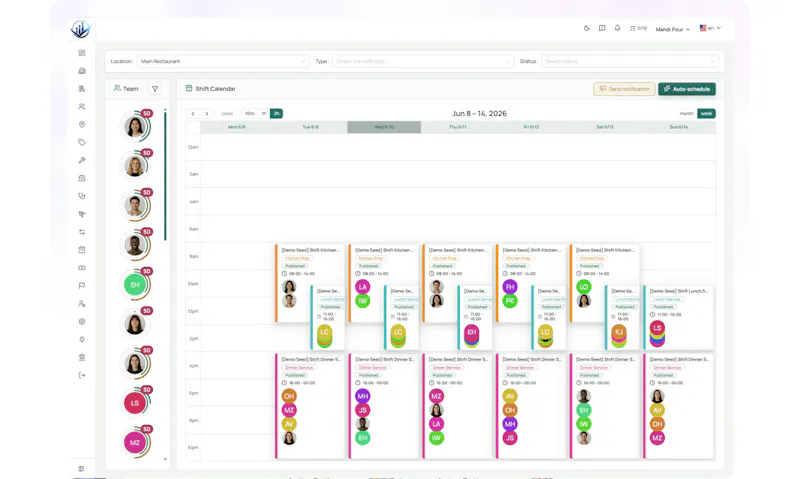Viewport: 800px width, 479px height.
Task: Select 2h time interval
Action: (x=276, y=114)
